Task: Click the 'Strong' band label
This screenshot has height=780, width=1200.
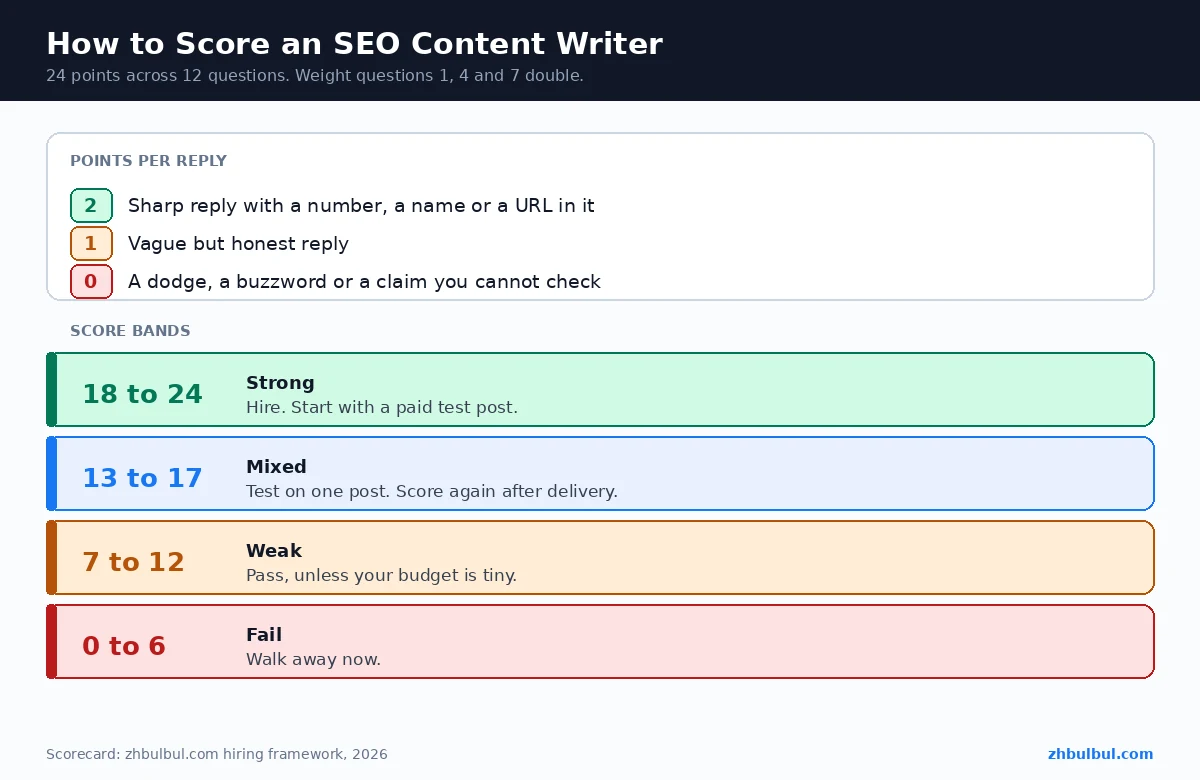Action: click(x=280, y=383)
